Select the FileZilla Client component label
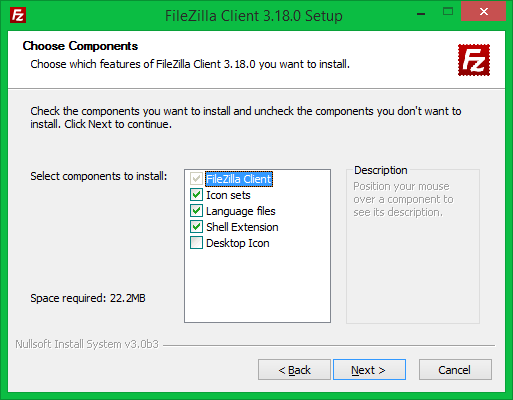Screen dimensions: 513x400 point(239,179)
